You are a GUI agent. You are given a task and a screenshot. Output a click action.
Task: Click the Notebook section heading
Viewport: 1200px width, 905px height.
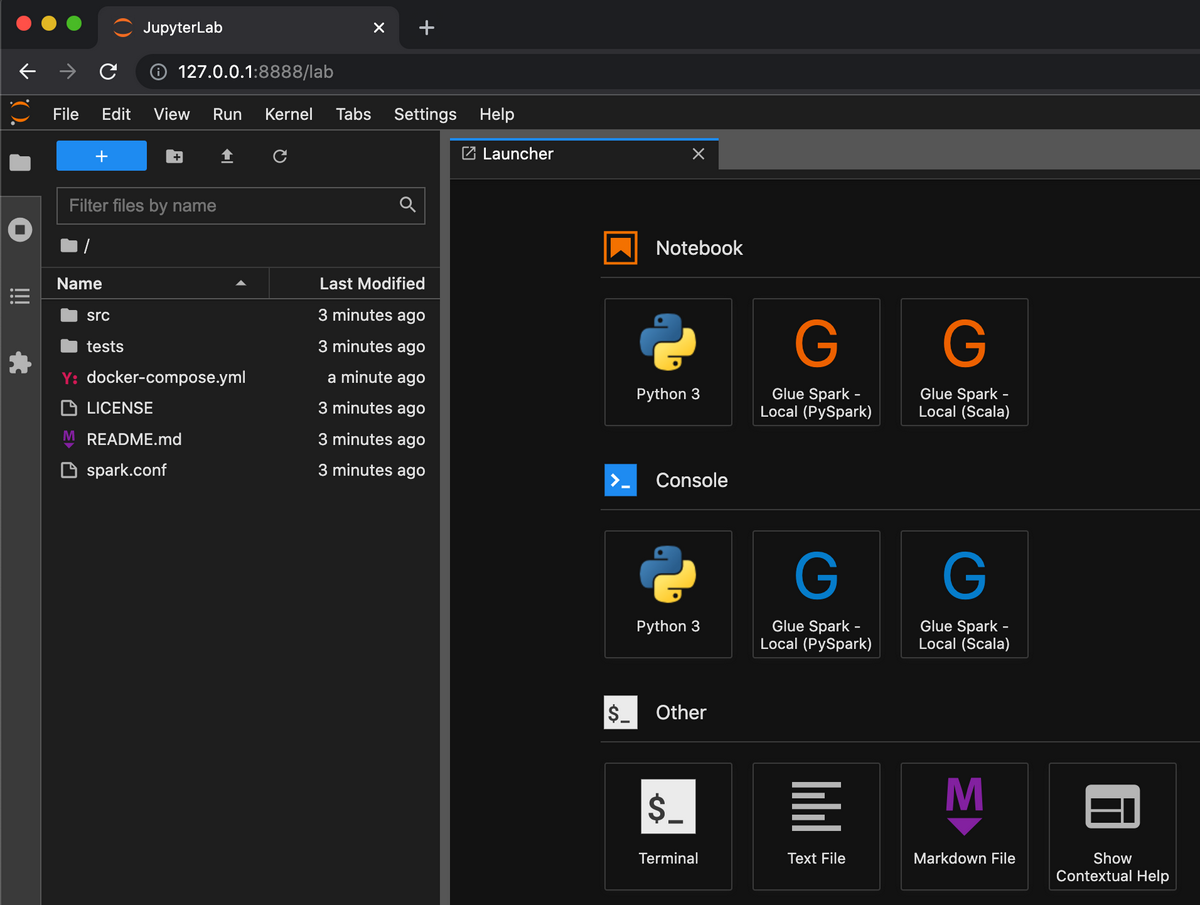[x=699, y=248]
